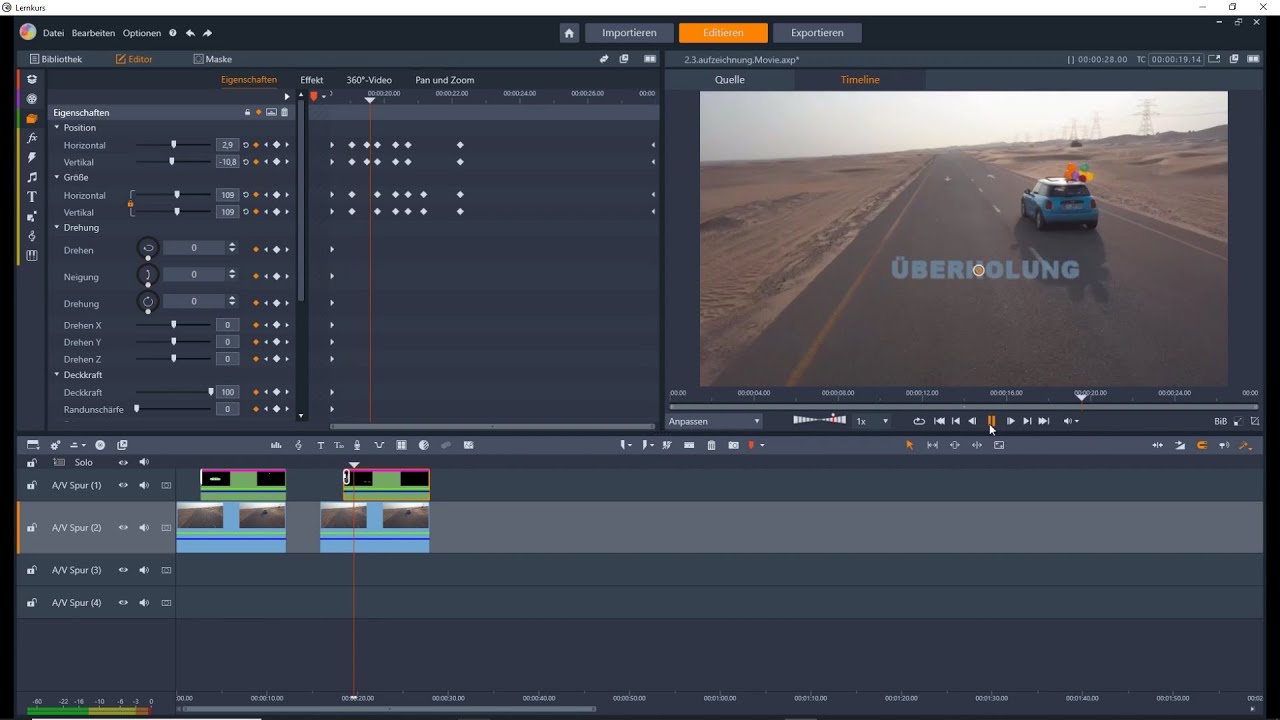The height and width of the screenshot is (720, 1280).
Task: Hide A/V Spur (3) with eye icon
Action: [123, 570]
